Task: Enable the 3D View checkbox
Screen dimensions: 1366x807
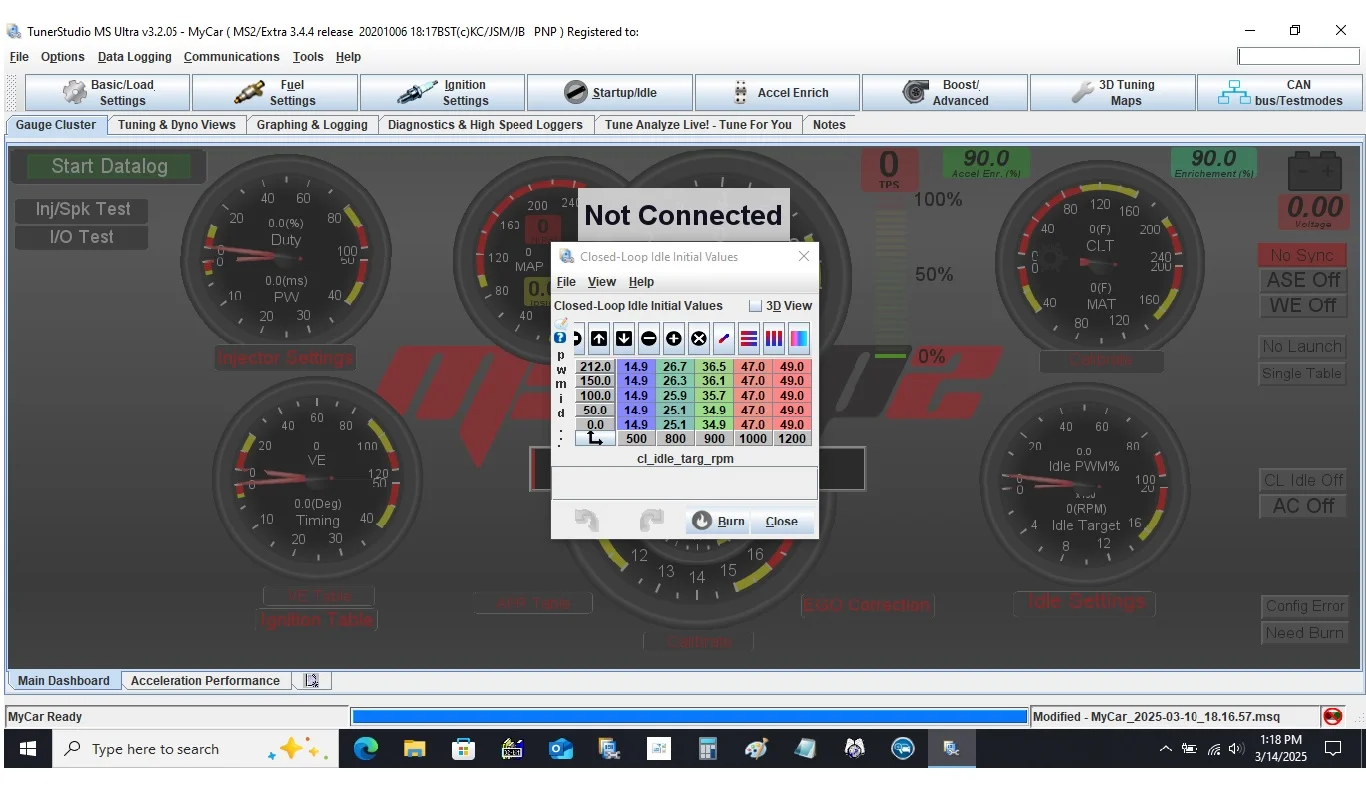Action: (756, 306)
